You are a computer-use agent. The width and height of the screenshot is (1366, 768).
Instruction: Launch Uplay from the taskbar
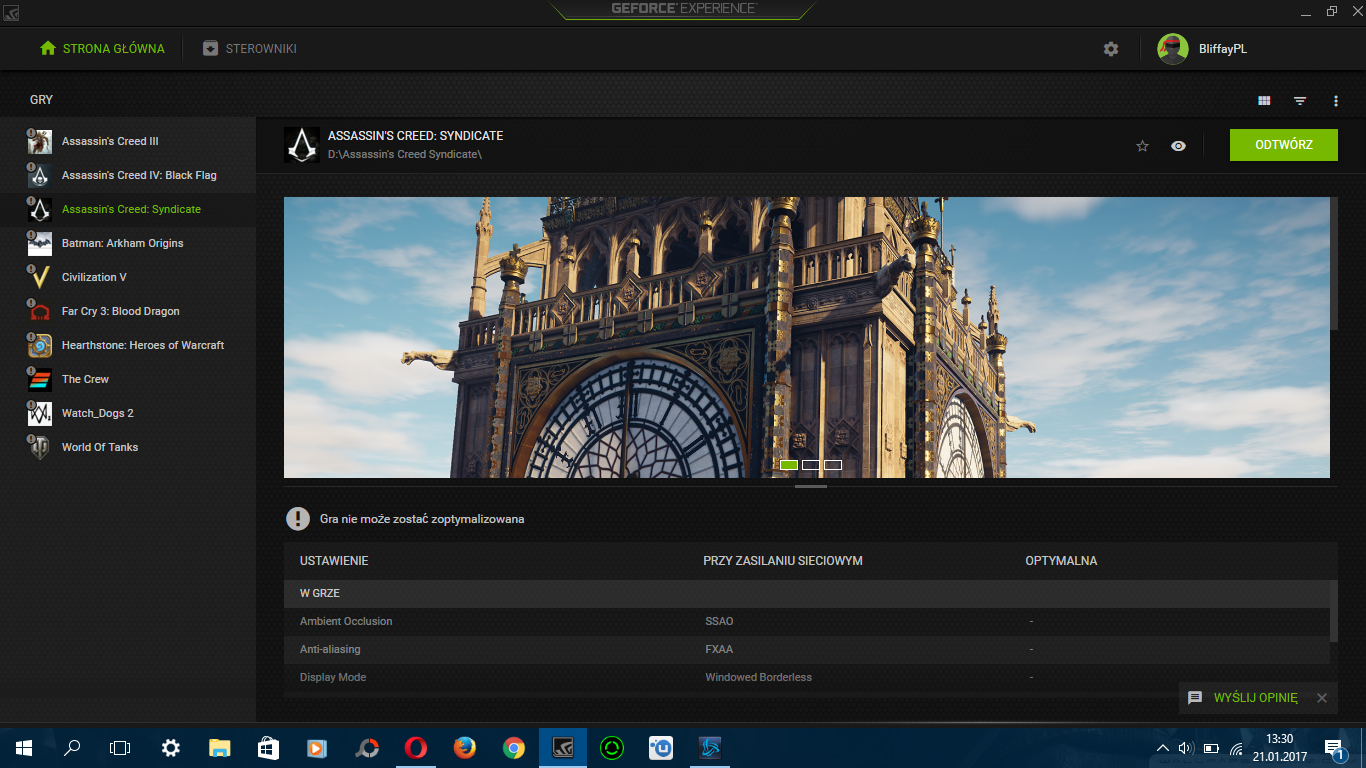coord(660,748)
